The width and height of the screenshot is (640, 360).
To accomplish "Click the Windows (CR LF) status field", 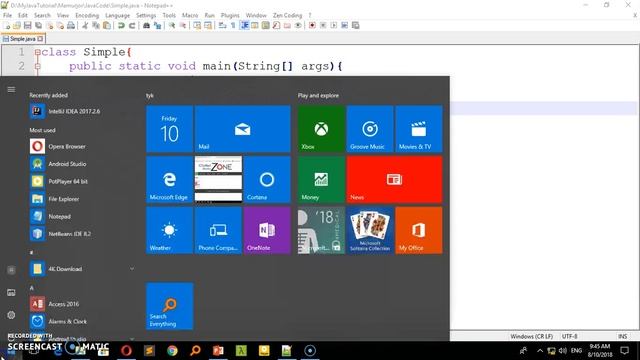I will tap(531, 336).
